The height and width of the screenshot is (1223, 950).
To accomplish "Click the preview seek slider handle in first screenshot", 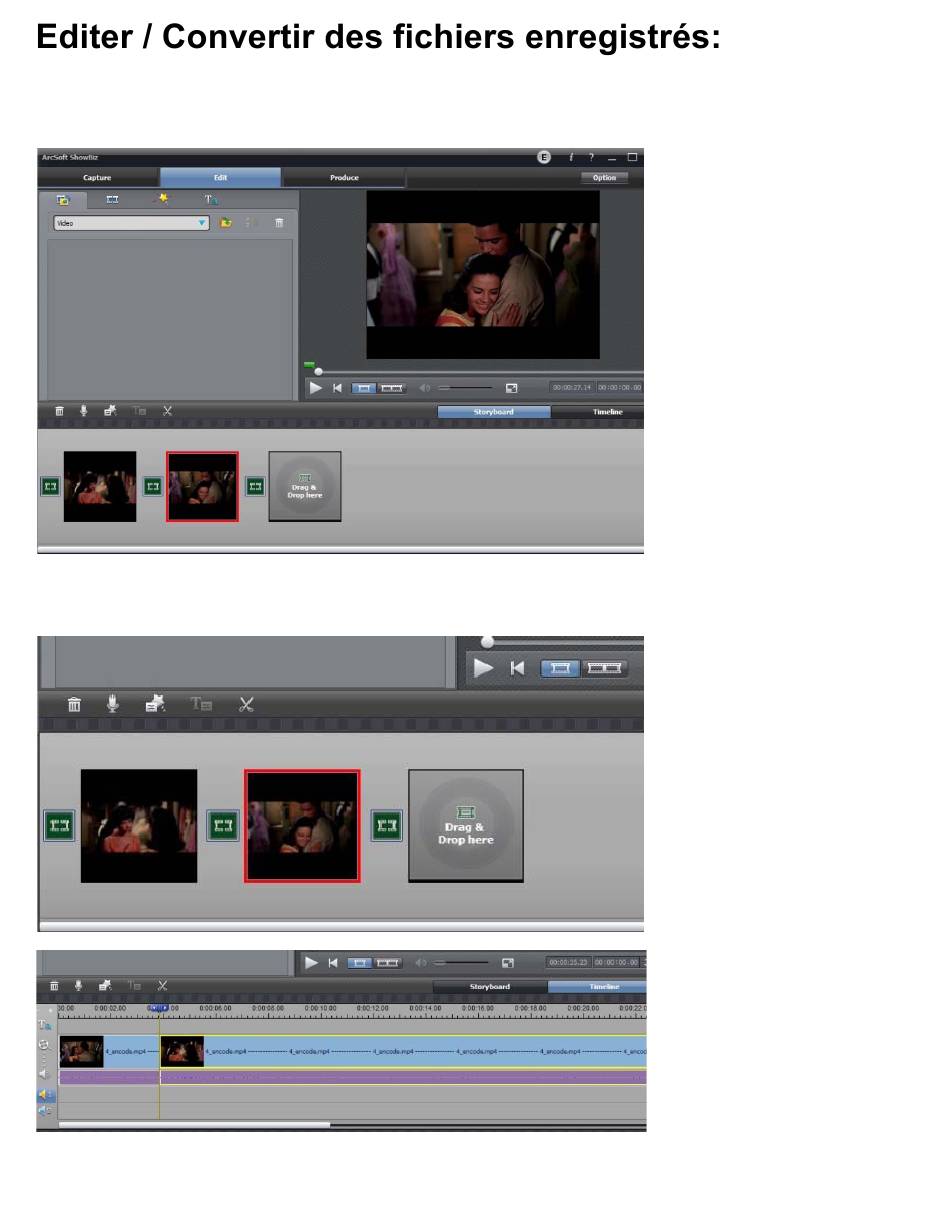I will click(x=318, y=371).
